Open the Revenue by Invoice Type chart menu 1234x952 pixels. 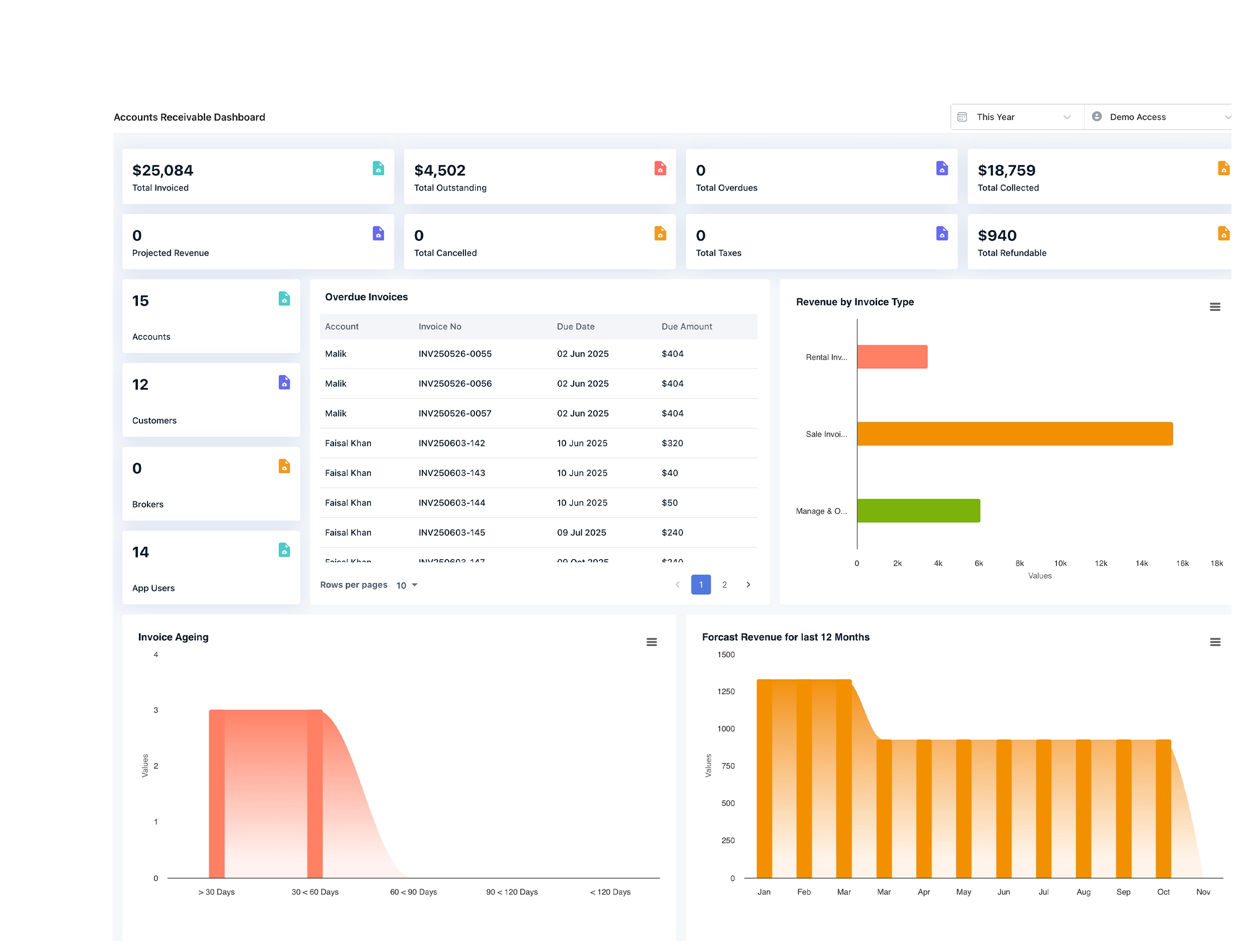(1216, 306)
